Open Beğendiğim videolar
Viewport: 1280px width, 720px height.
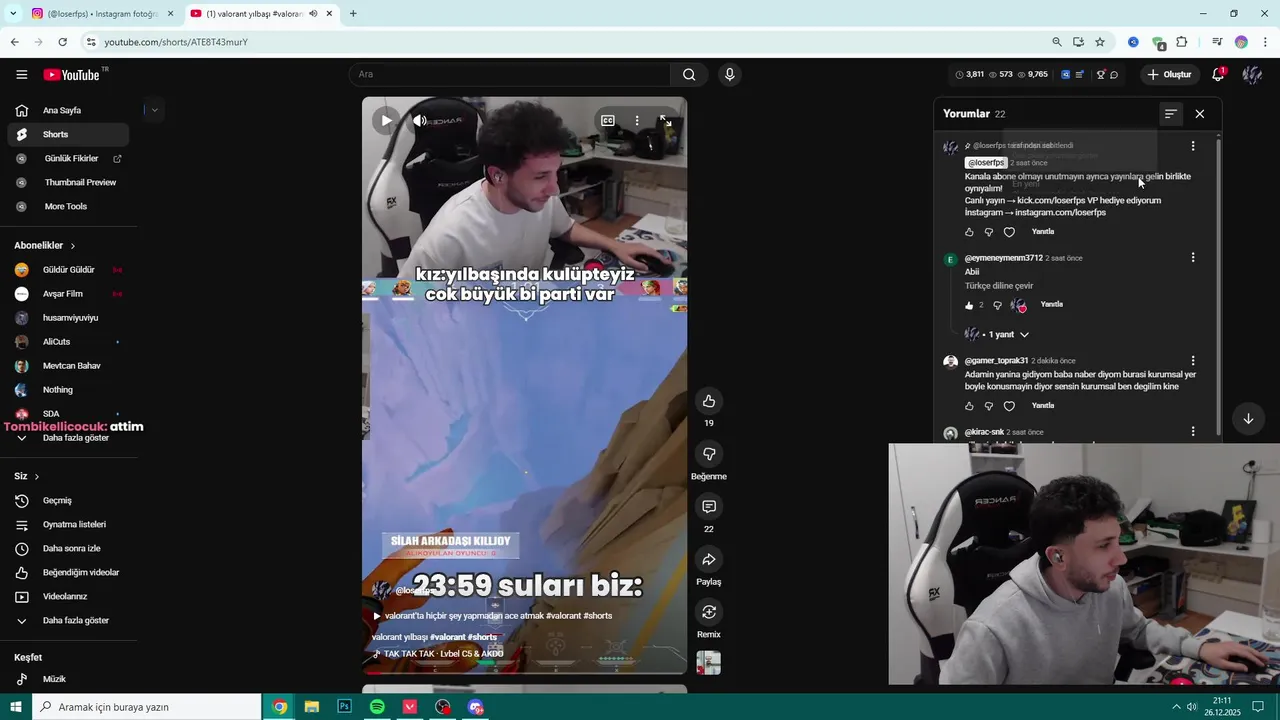pyautogui.click(x=68, y=572)
